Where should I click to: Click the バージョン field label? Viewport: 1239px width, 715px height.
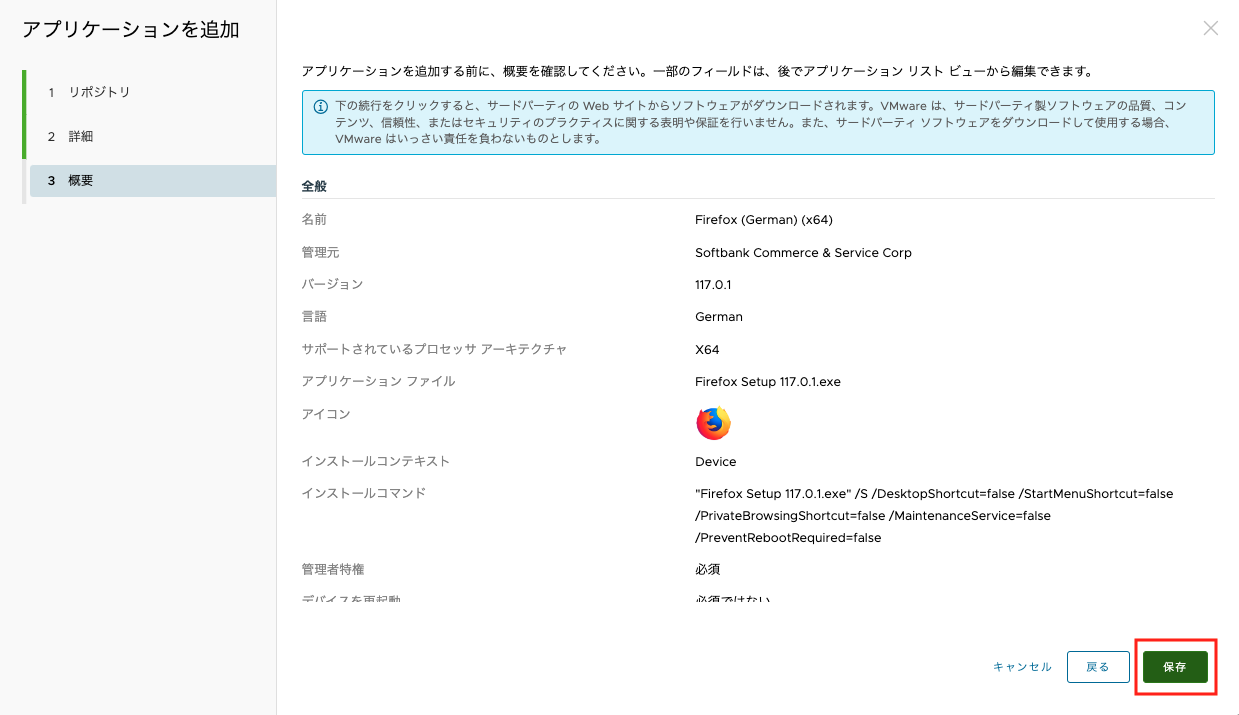[332, 285]
